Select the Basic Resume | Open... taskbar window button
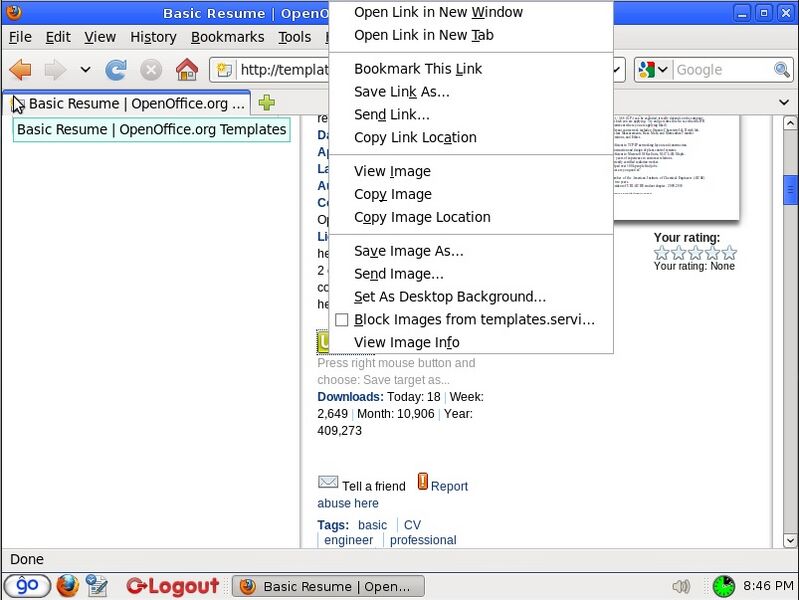Viewport: 799px width, 600px height. [328, 586]
